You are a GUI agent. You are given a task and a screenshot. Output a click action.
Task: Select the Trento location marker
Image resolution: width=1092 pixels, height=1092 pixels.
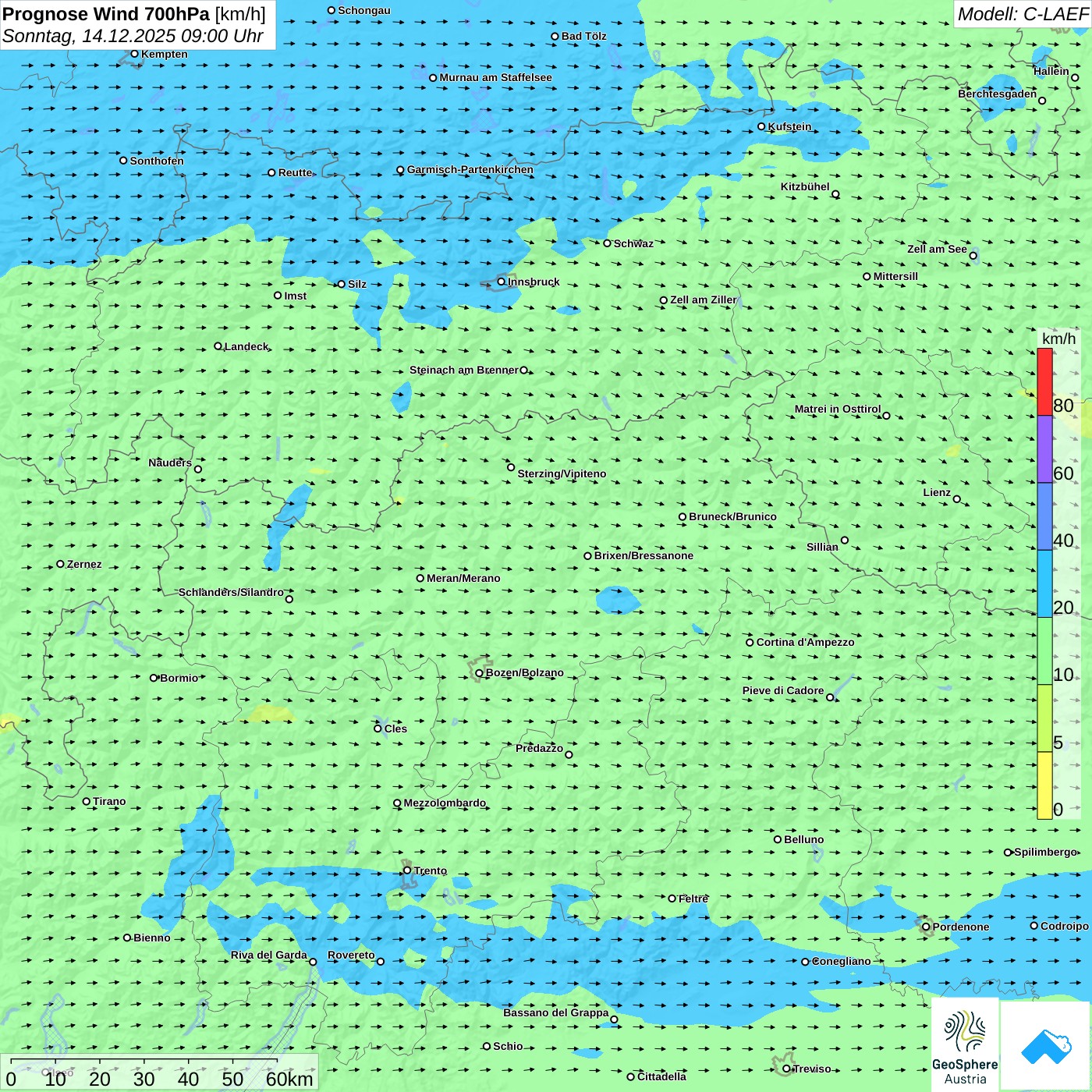tap(407, 870)
